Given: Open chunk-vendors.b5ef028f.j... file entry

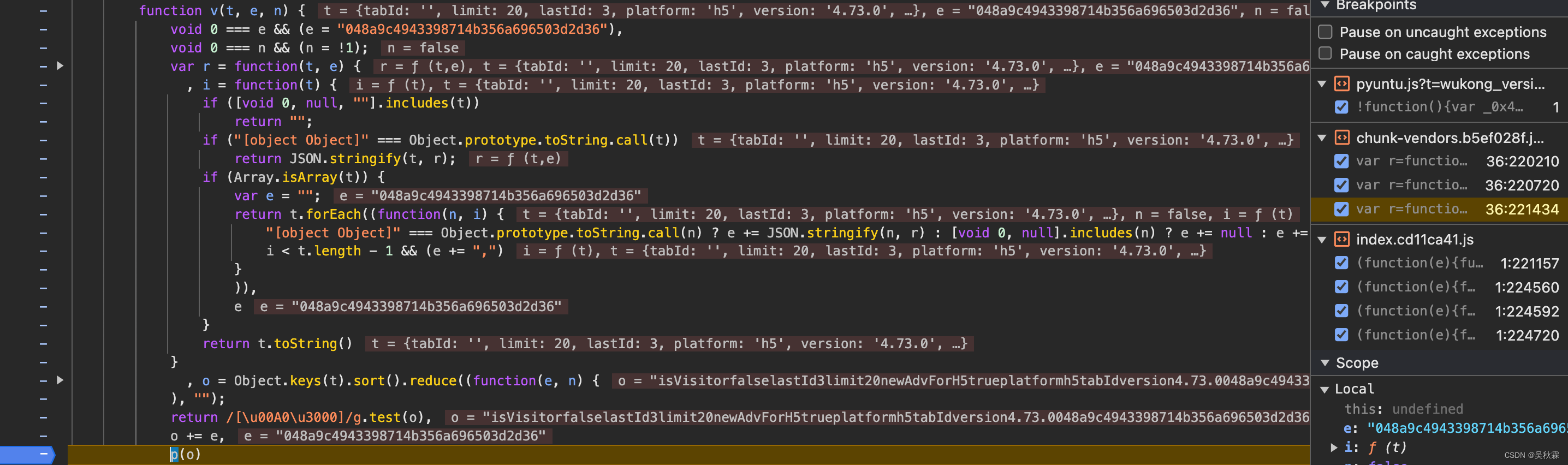Looking at the screenshot, I should [x=1450, y=138].
